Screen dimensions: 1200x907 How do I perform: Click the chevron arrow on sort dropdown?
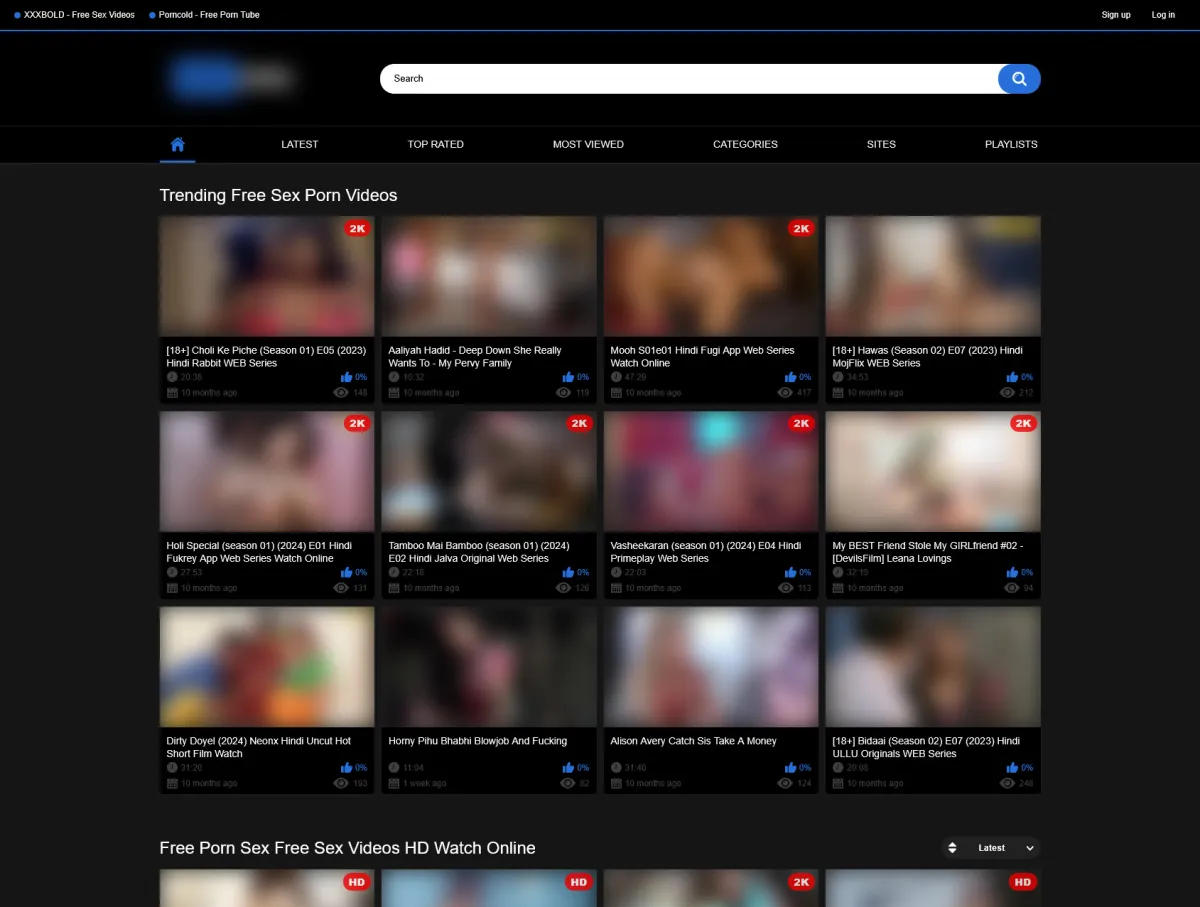click(1029, 848)
